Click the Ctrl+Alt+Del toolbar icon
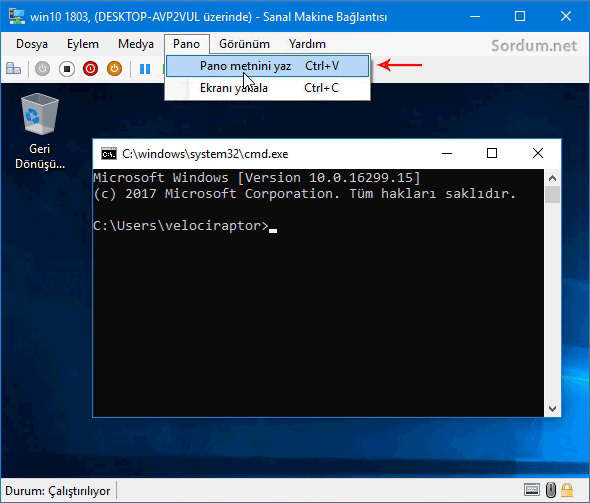590x503 pixels. click(14, 69)
